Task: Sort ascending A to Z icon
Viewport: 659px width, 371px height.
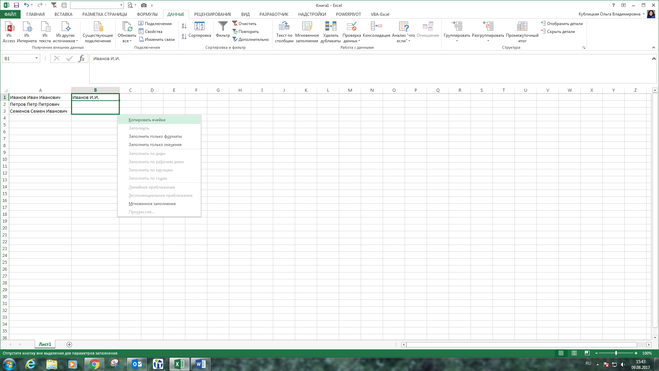Action: [x=184, y=26]
